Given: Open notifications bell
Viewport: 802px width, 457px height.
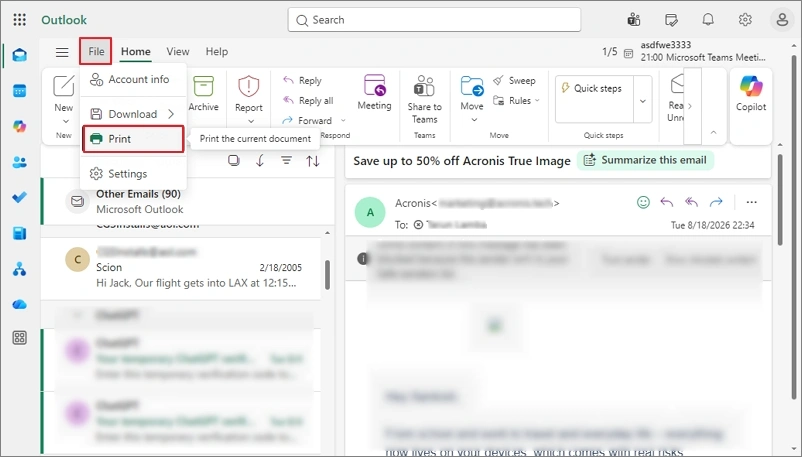Looking at the screenshot, I should click(708, 20).
